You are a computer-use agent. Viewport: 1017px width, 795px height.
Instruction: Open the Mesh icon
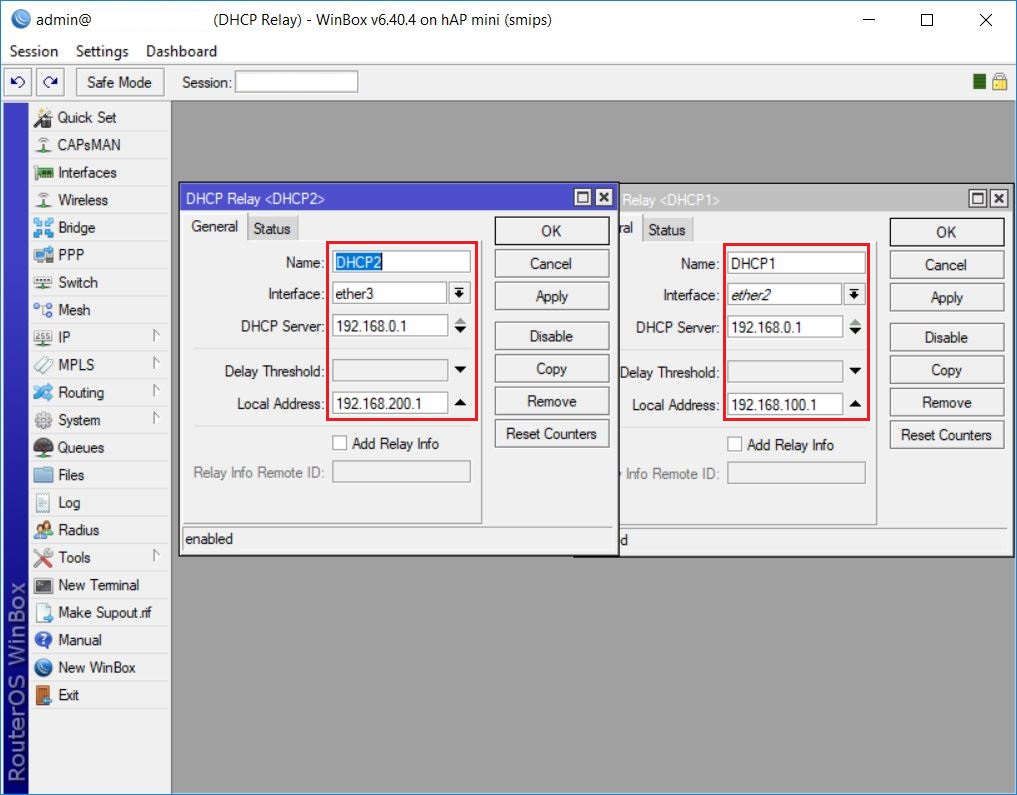click(43, 310)
